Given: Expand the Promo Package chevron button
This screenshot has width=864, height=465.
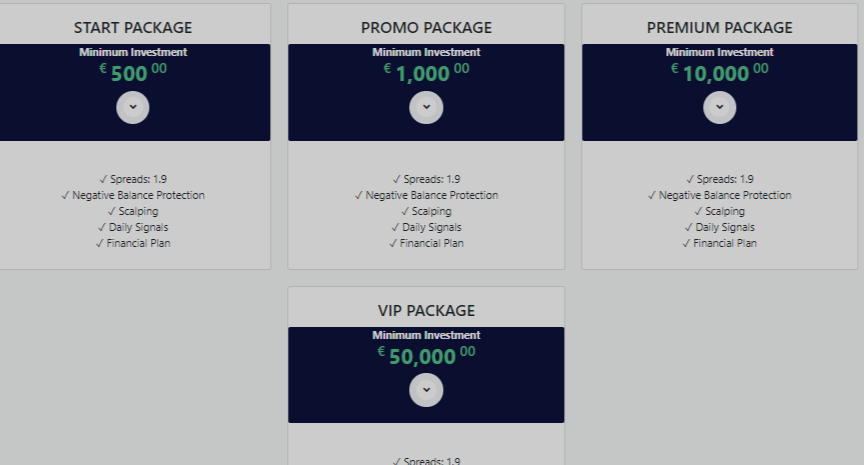Looking at the screenshot, I should pos(426,107).
